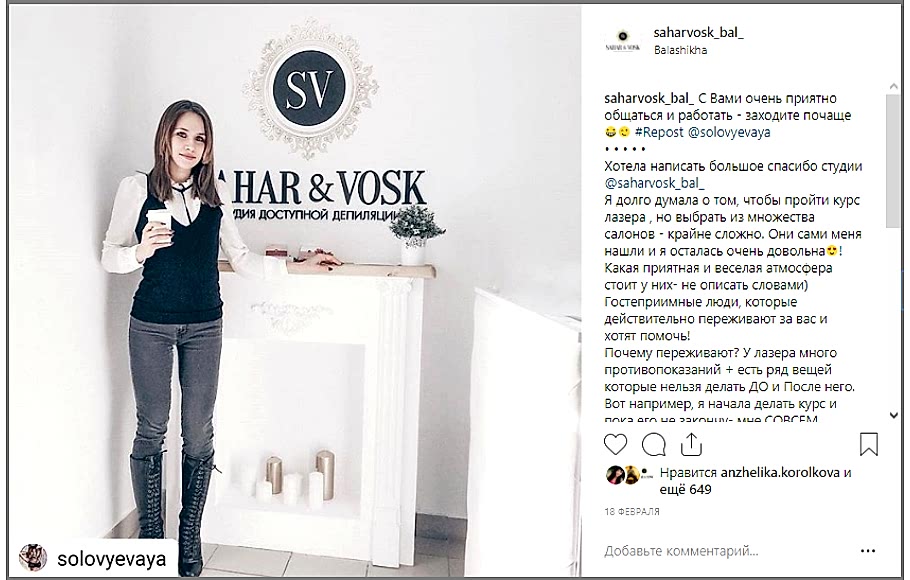Open the Balashikha location link
The image size is (910, 580).
pos(680,51)
